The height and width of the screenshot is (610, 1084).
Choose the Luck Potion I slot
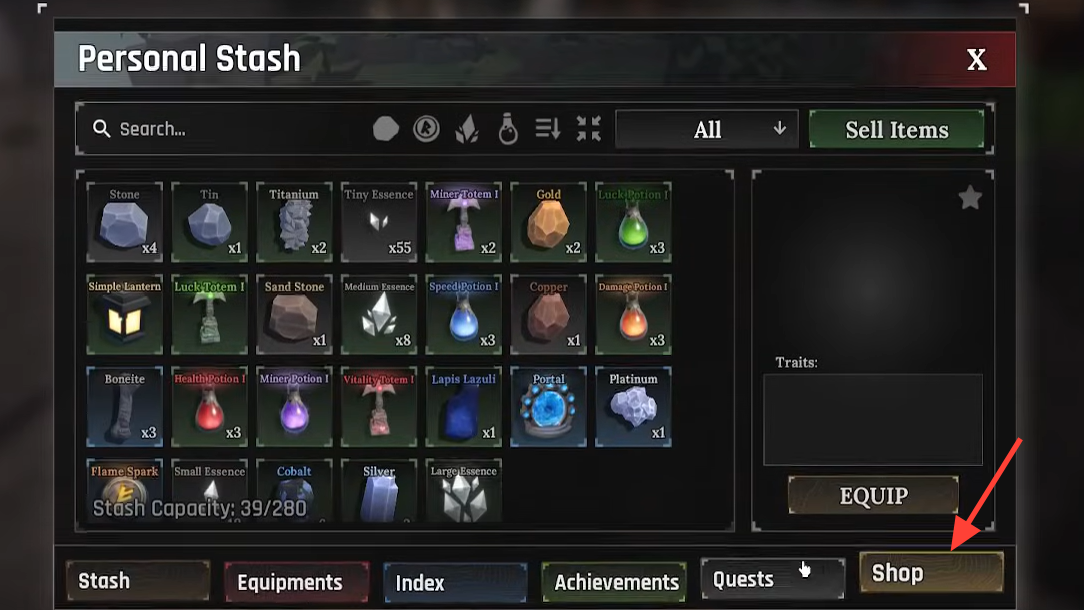pos(633,222)
